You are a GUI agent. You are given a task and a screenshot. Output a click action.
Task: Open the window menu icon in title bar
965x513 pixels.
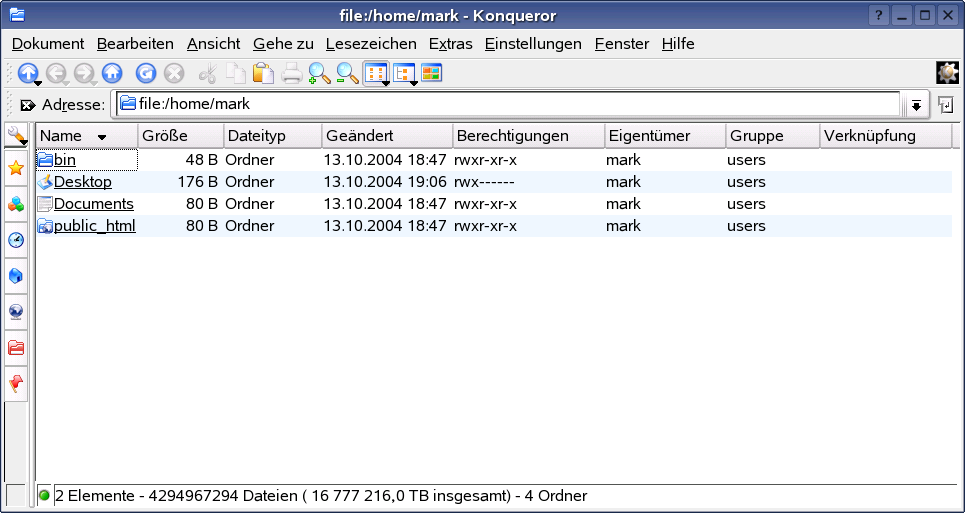tap(17, 15)
